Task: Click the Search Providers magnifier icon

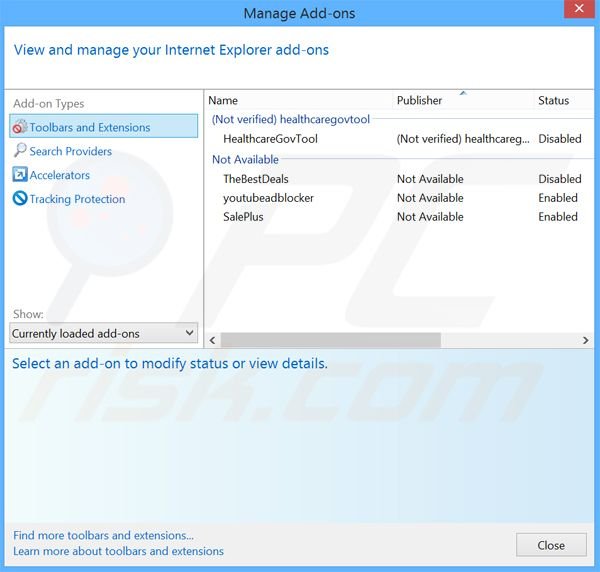Action: coord(20,150)
